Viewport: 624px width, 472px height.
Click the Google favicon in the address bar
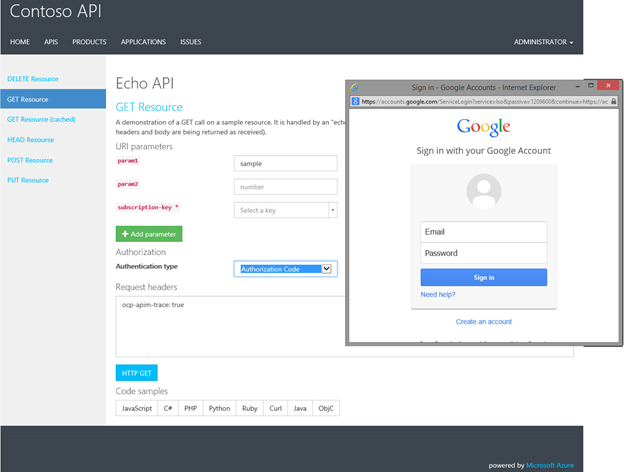tap(355, 101)
